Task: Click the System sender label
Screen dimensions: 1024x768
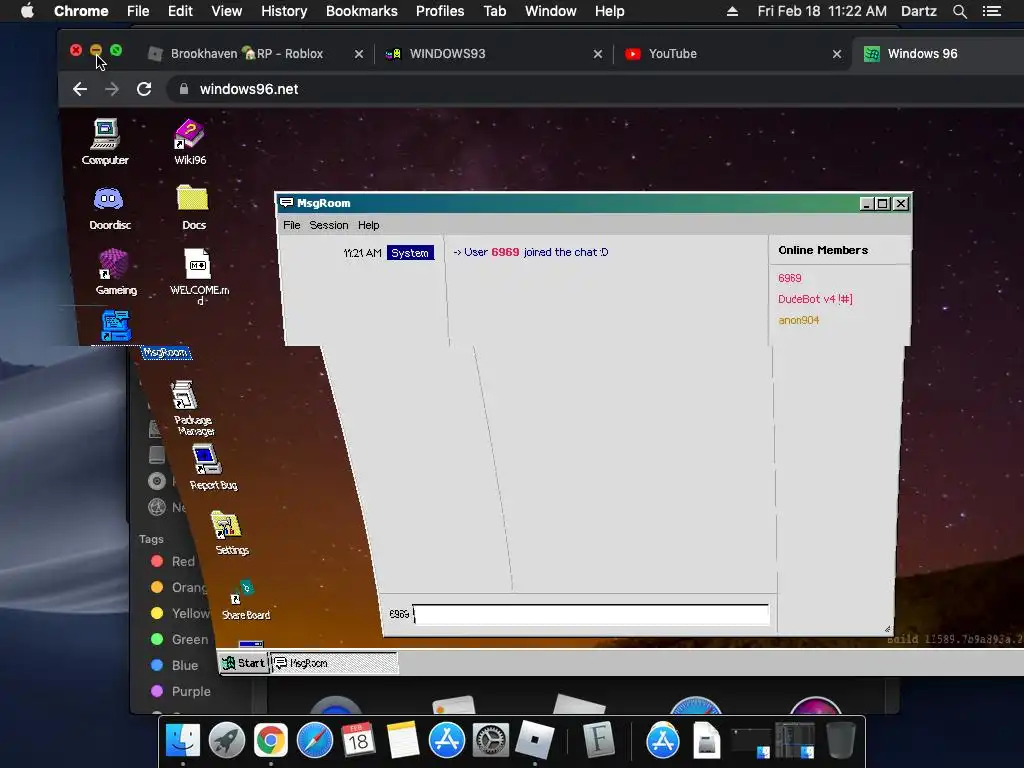Action: pyautogui.click(x=410, y=253)
